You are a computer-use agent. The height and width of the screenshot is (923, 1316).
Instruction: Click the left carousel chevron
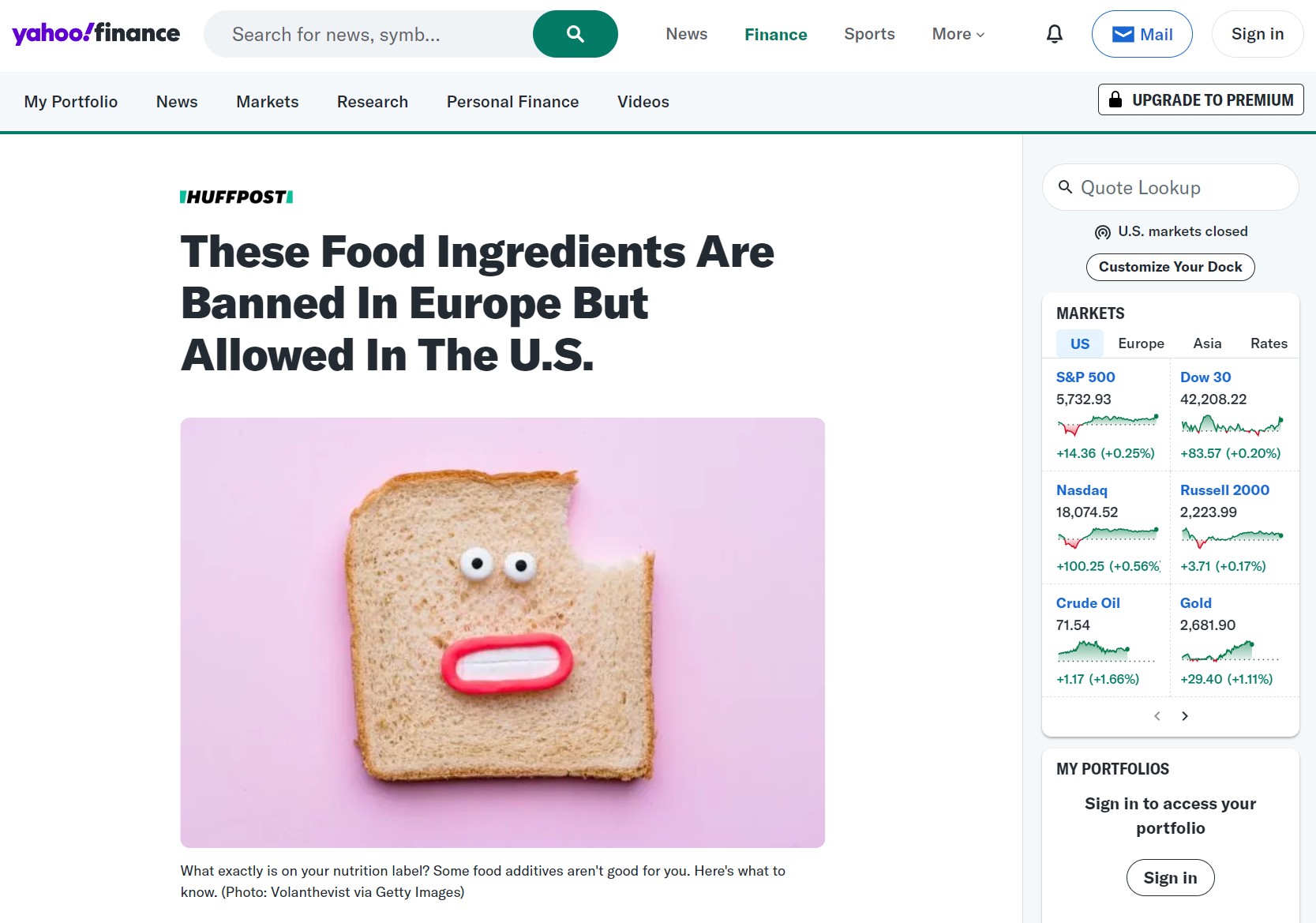[1157, 716]
